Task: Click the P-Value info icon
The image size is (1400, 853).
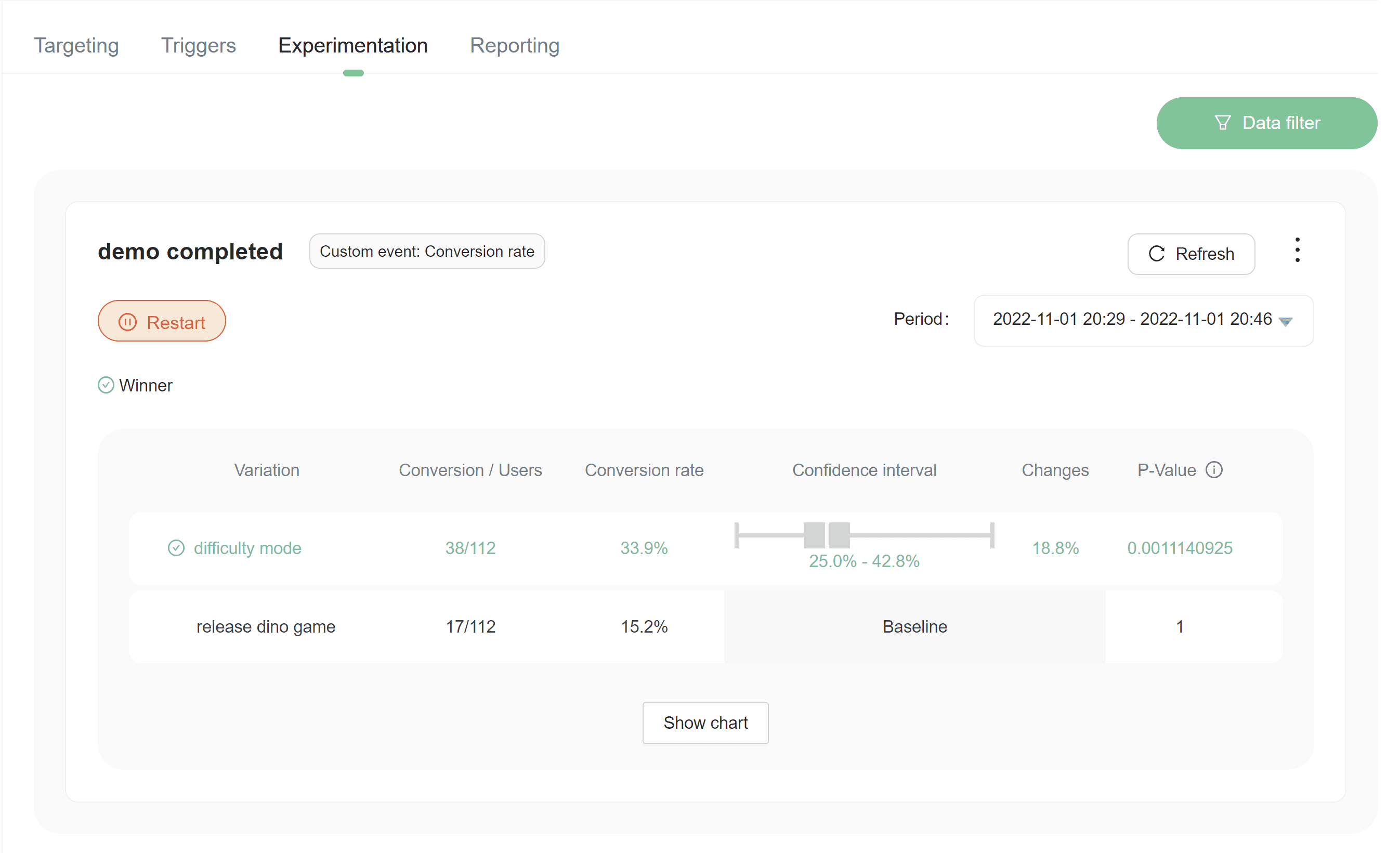Action: [1214, 470]
